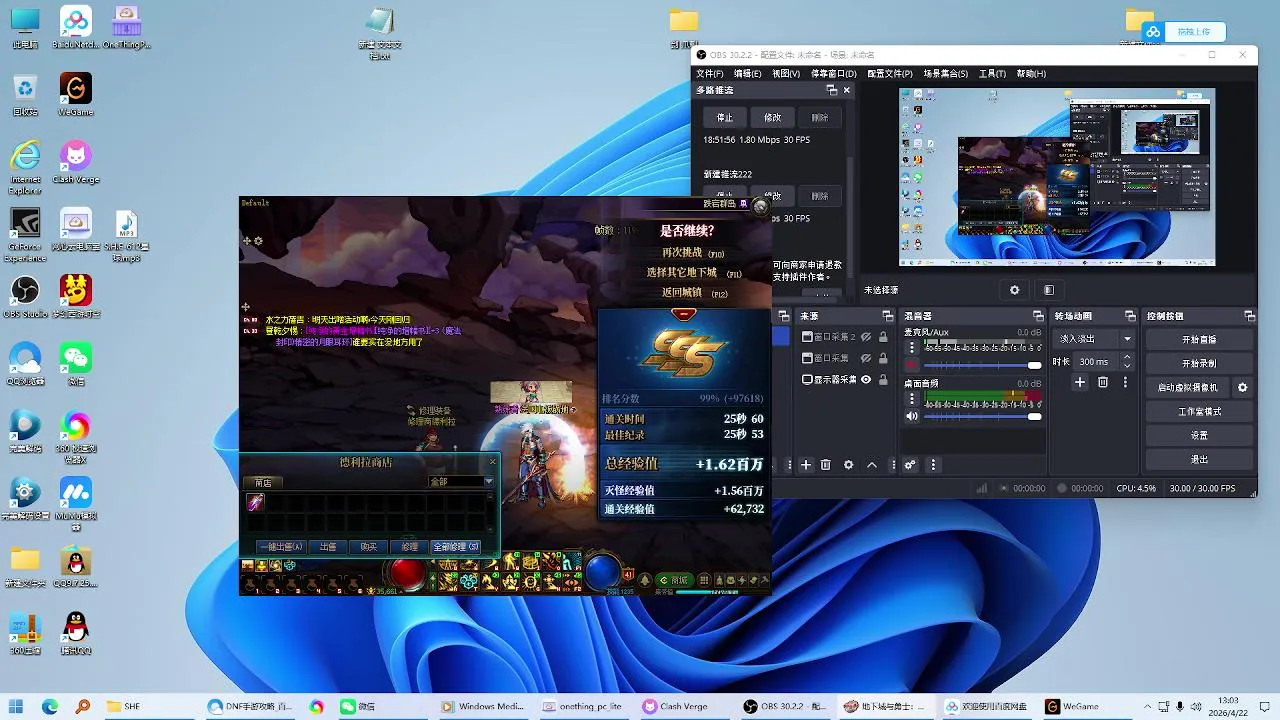Delete transition with the trash icon
Image resolution: width=1280 pixels, height=720 pixels.
(x=1103, y=382)
